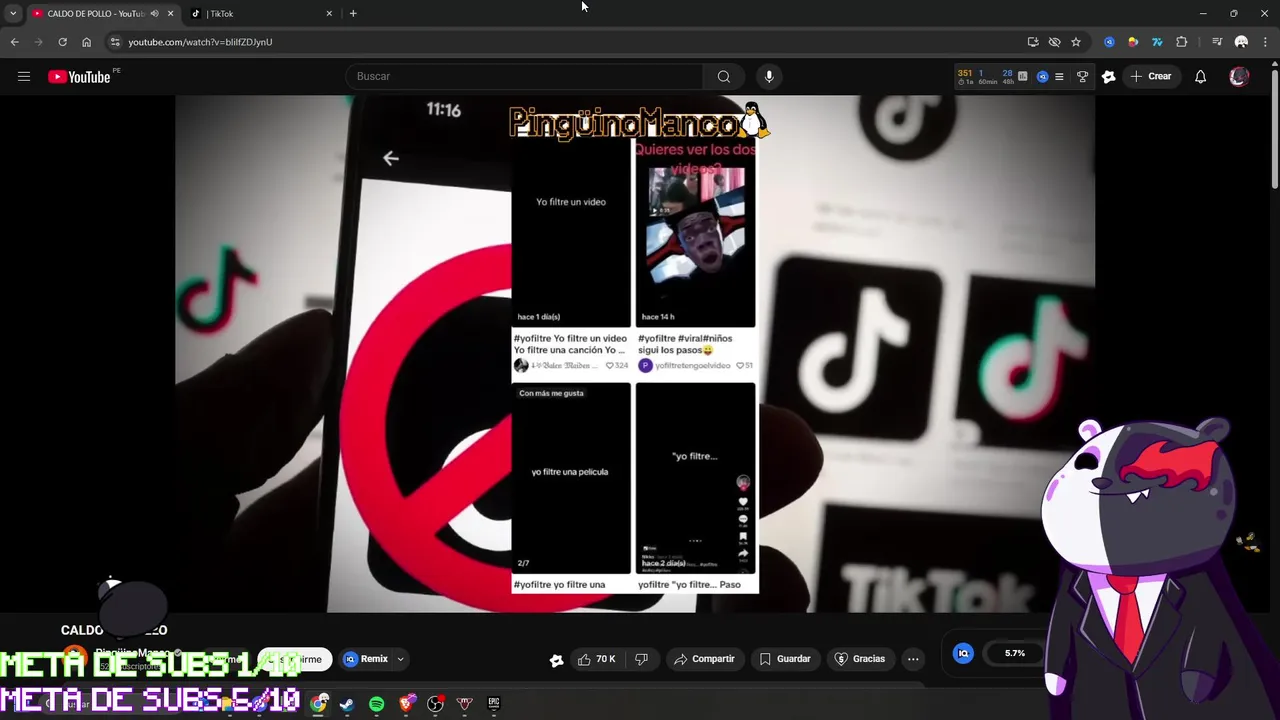This screenshot has height=720, width=1280.
Task: Bookmark this page with the star
Action: coord(1076,42)
